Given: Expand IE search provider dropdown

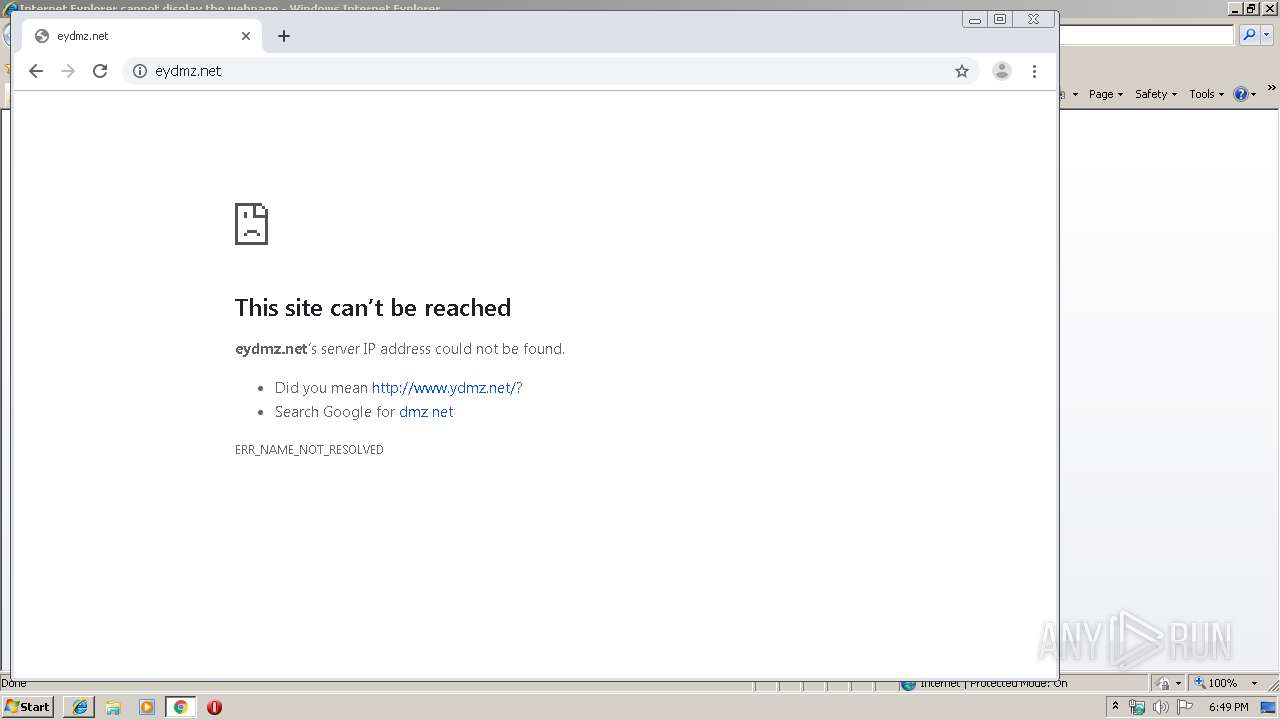Looking at the screenshot, I should pyautogui.click(x=1266, y=35).
